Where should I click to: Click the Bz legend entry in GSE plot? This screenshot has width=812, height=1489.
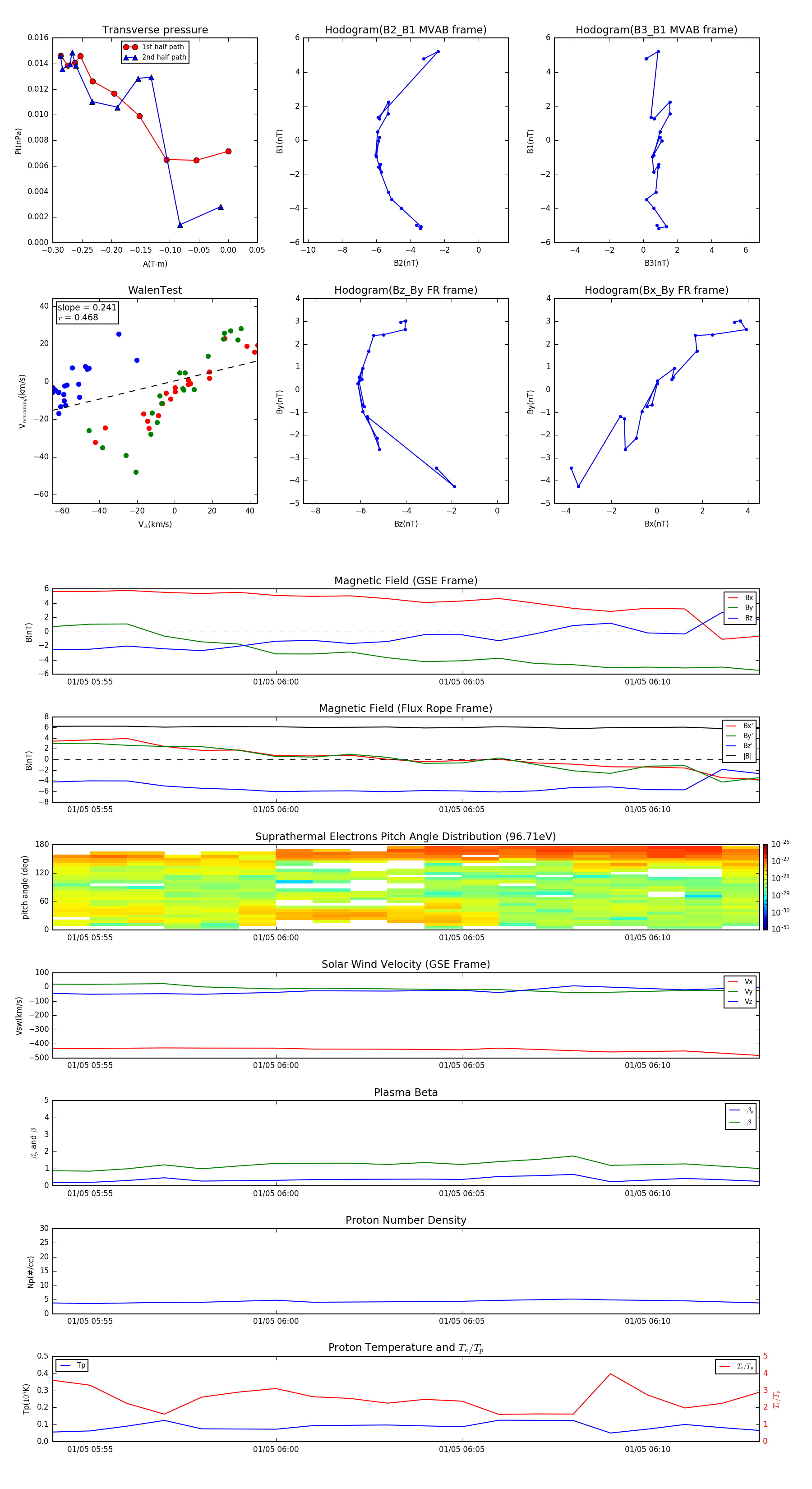click(740, 618)
